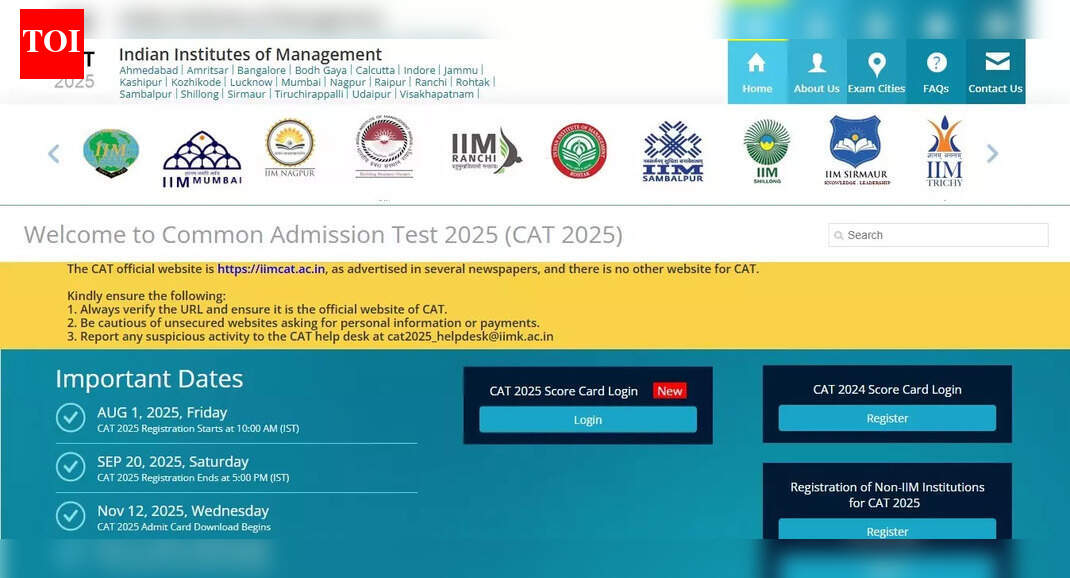The width and height of the screenshot is (1070, 578).
Task: Select the IIM Sambalpur logo
Action: click(673, 150)
